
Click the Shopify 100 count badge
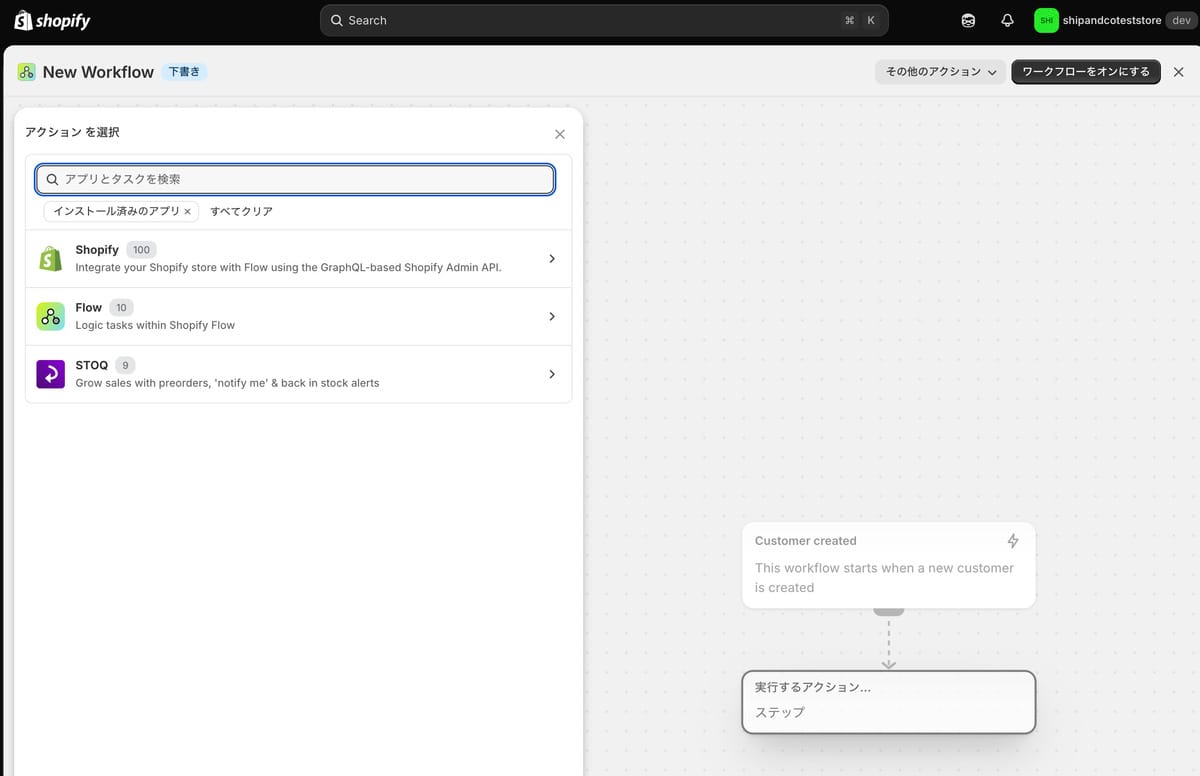click(141, 250)
